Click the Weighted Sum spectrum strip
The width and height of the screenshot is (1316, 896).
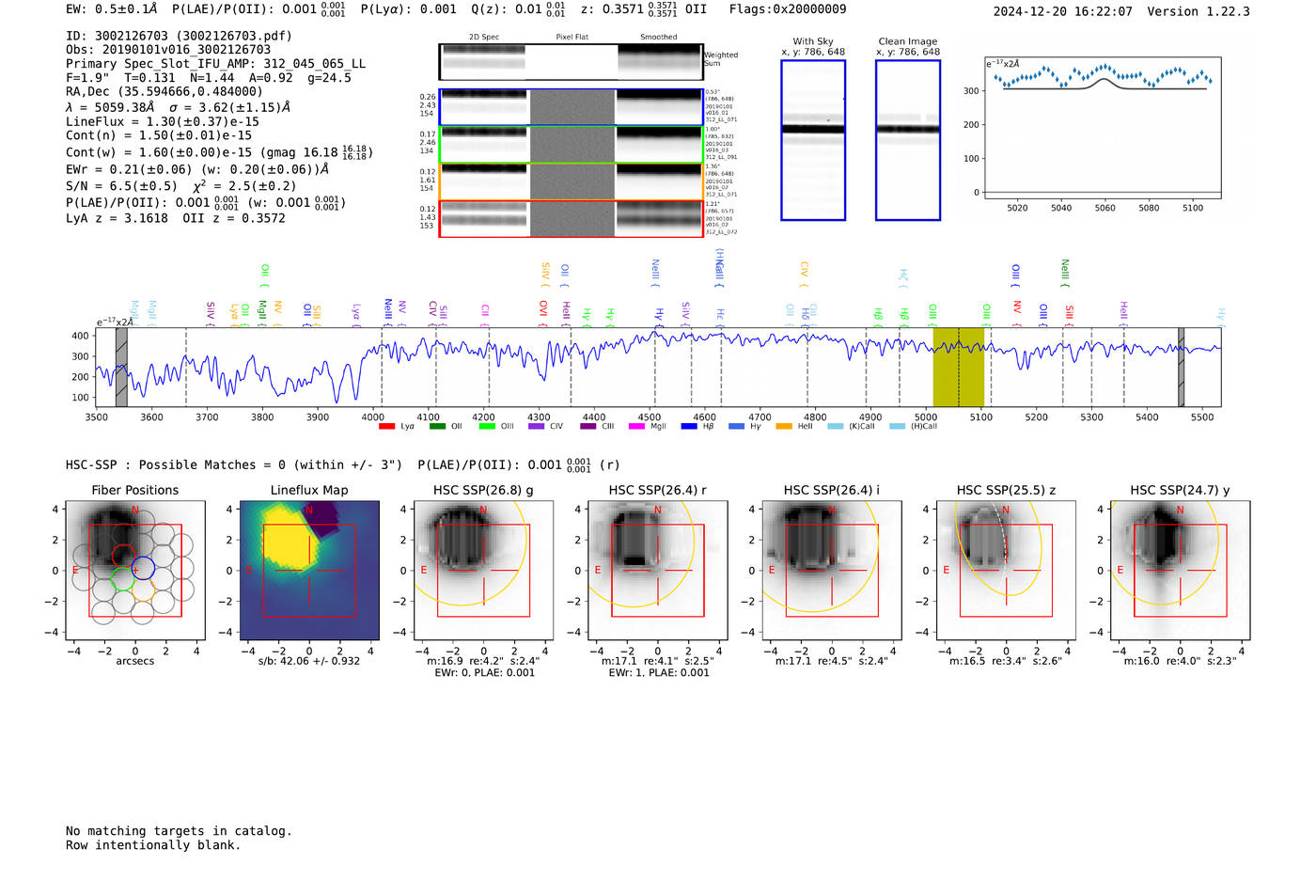571,62
